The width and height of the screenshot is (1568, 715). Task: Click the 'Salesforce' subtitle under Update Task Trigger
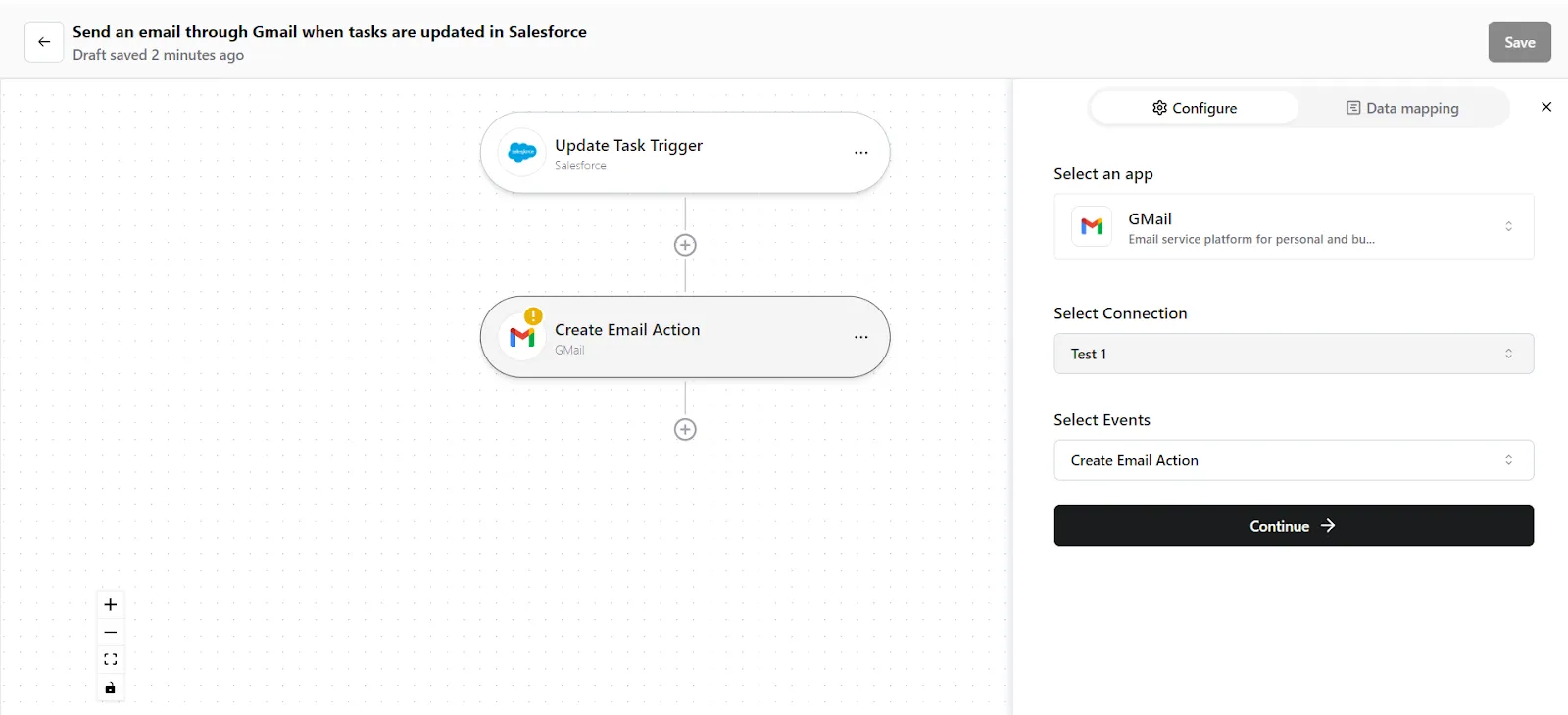(580, 166)
